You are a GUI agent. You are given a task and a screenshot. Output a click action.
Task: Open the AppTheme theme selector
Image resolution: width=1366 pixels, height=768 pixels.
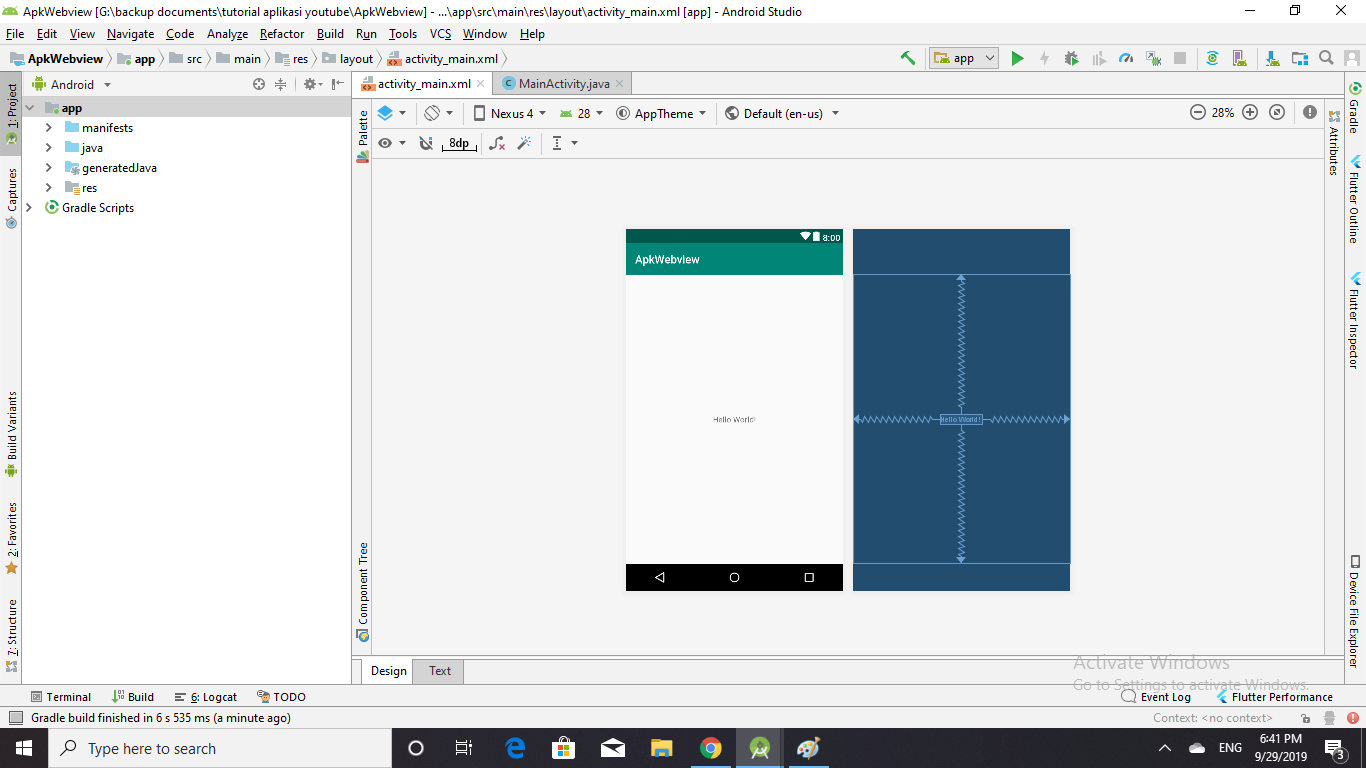click(x=662, y=113)
